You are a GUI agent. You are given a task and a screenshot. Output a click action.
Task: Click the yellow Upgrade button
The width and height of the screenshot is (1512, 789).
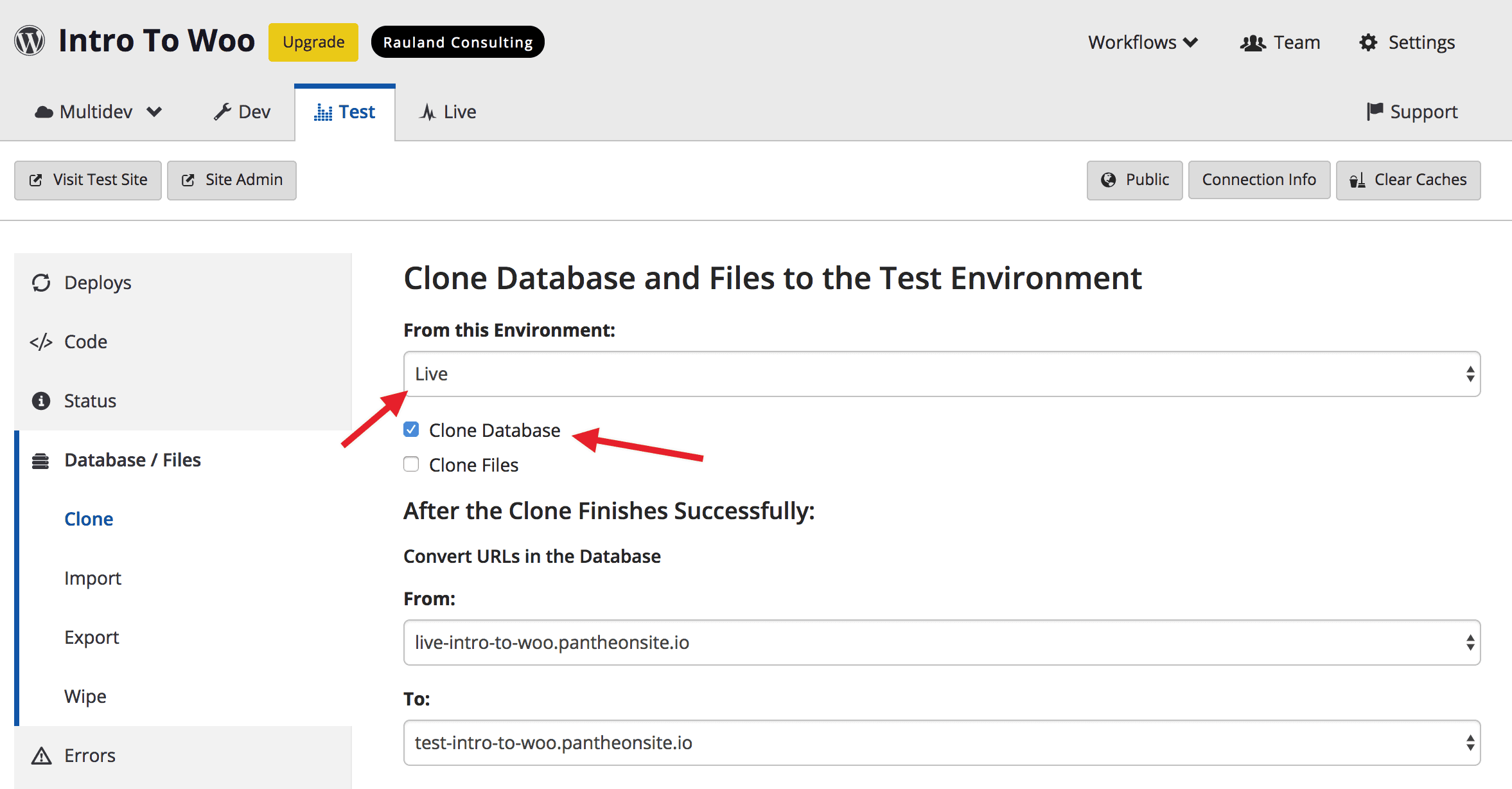pos(313,42)
